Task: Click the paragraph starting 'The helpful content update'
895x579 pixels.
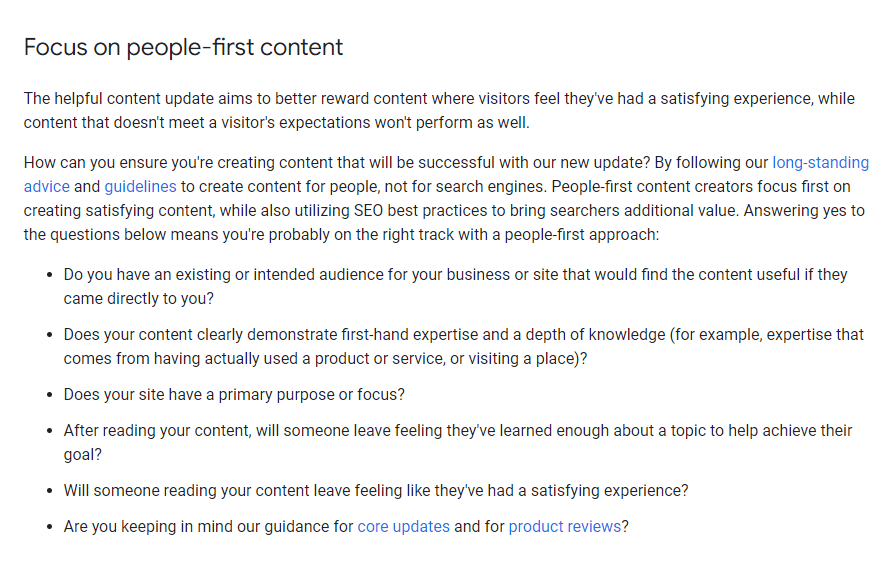Action: tap(439, 111)
